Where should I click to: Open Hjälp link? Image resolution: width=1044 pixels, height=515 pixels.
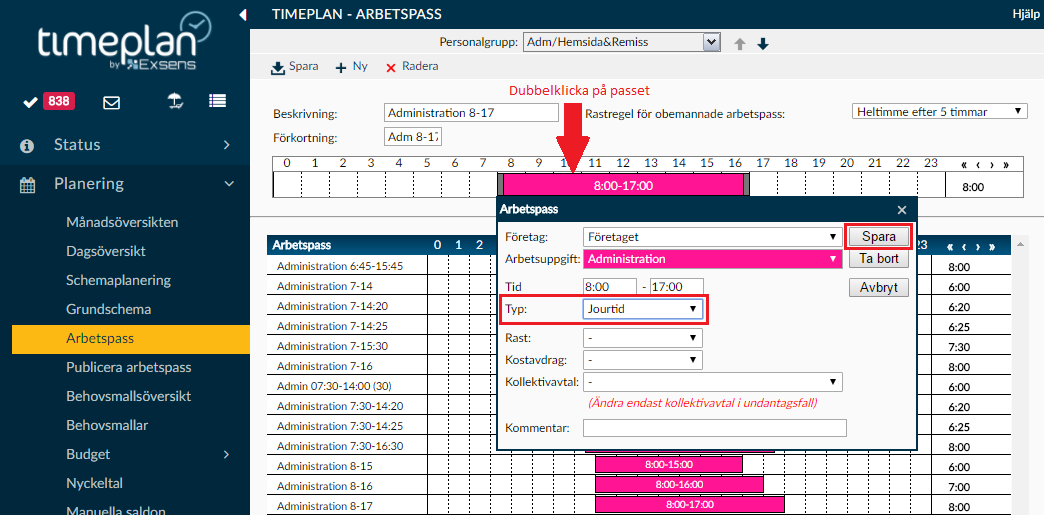pyautogui.click(x=1025, y=15)
